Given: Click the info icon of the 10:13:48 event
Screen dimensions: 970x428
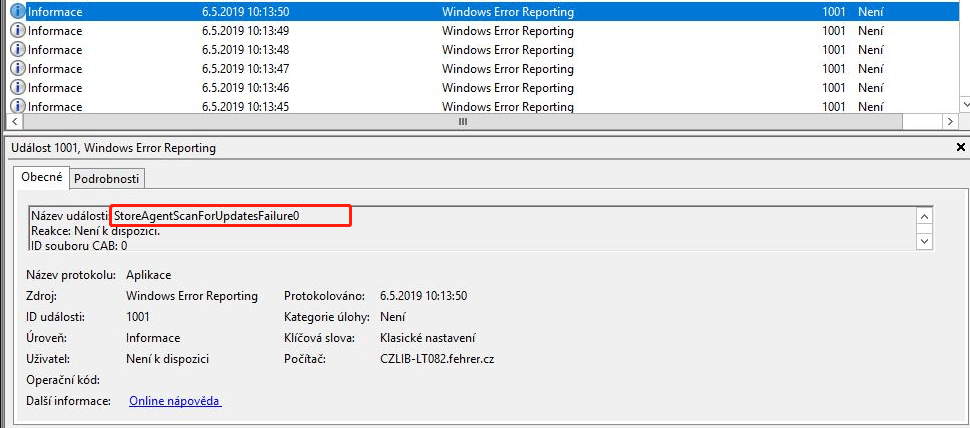Looking at the screenshot, I should click(17, 50).
